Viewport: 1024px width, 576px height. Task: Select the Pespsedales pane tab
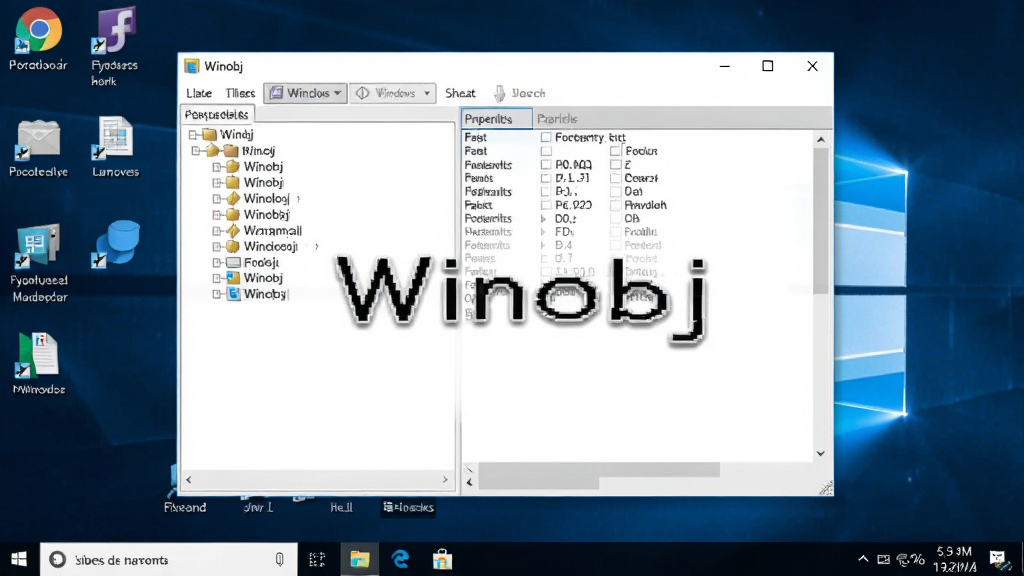tap(217, 114)
